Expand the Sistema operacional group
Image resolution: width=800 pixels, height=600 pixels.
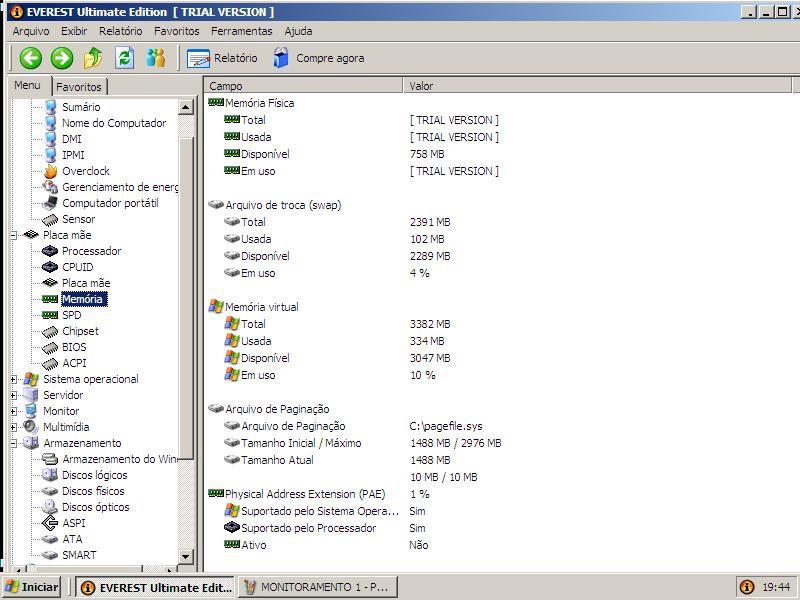tap(14, 379)
